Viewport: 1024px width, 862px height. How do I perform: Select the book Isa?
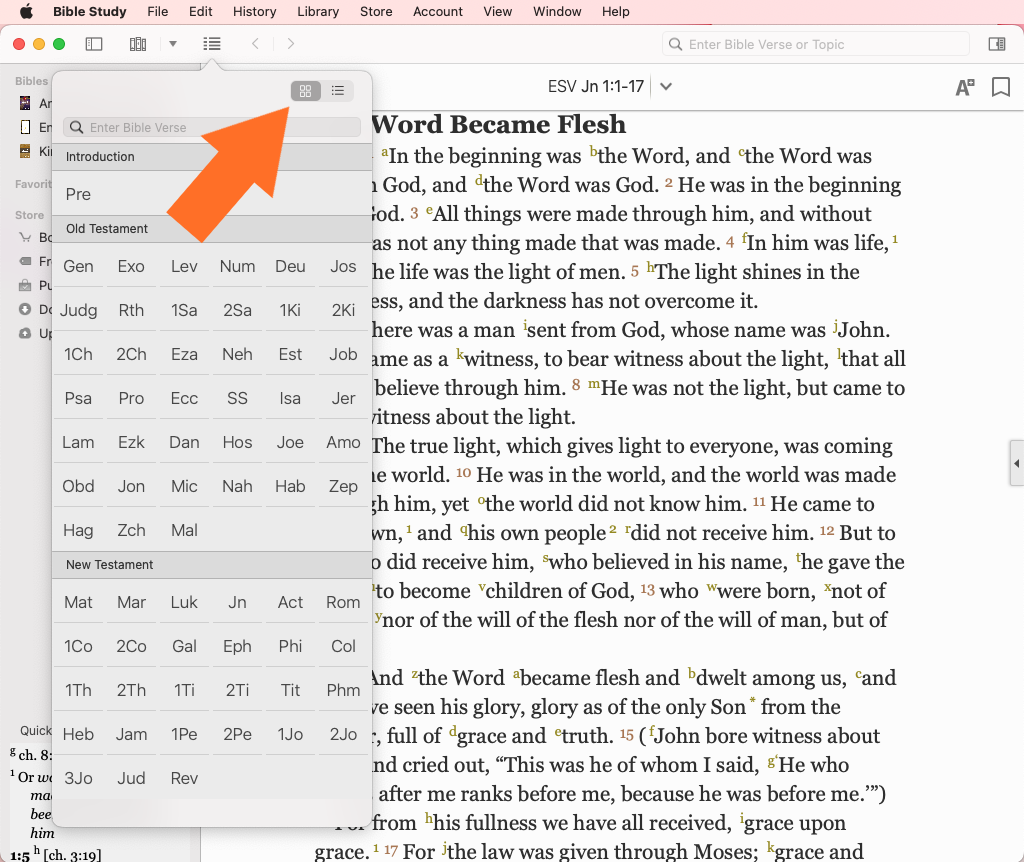coord(290,398)
